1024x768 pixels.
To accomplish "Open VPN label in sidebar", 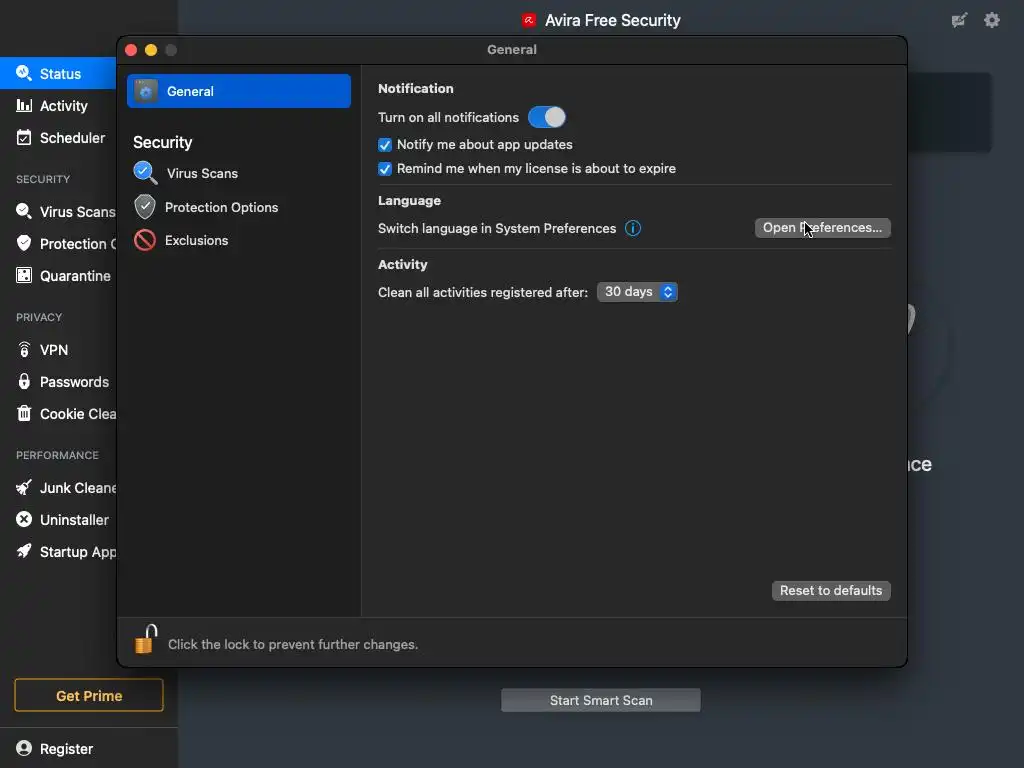I will pyautogui.click(x=54, y=350).
